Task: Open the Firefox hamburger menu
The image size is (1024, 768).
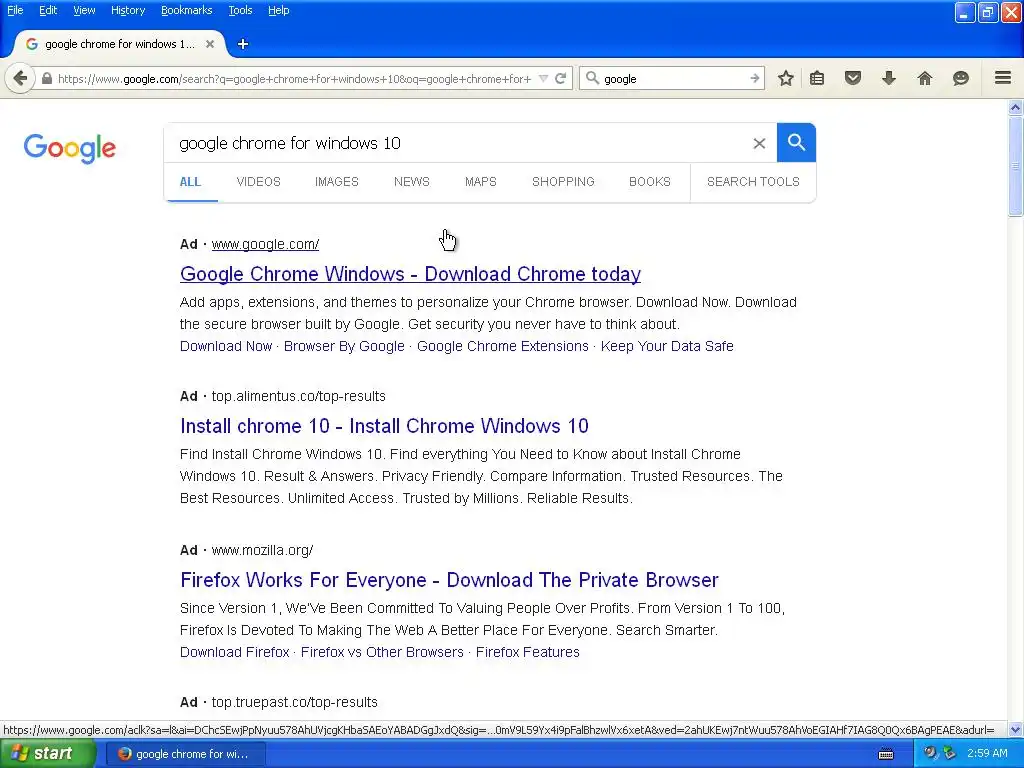Action: [1003, 78]
